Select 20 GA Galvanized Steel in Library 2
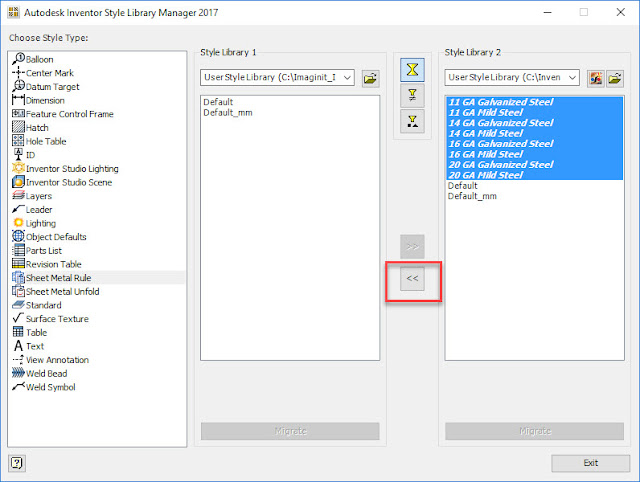This screenshot has height=482, width=640. point(534,165)
